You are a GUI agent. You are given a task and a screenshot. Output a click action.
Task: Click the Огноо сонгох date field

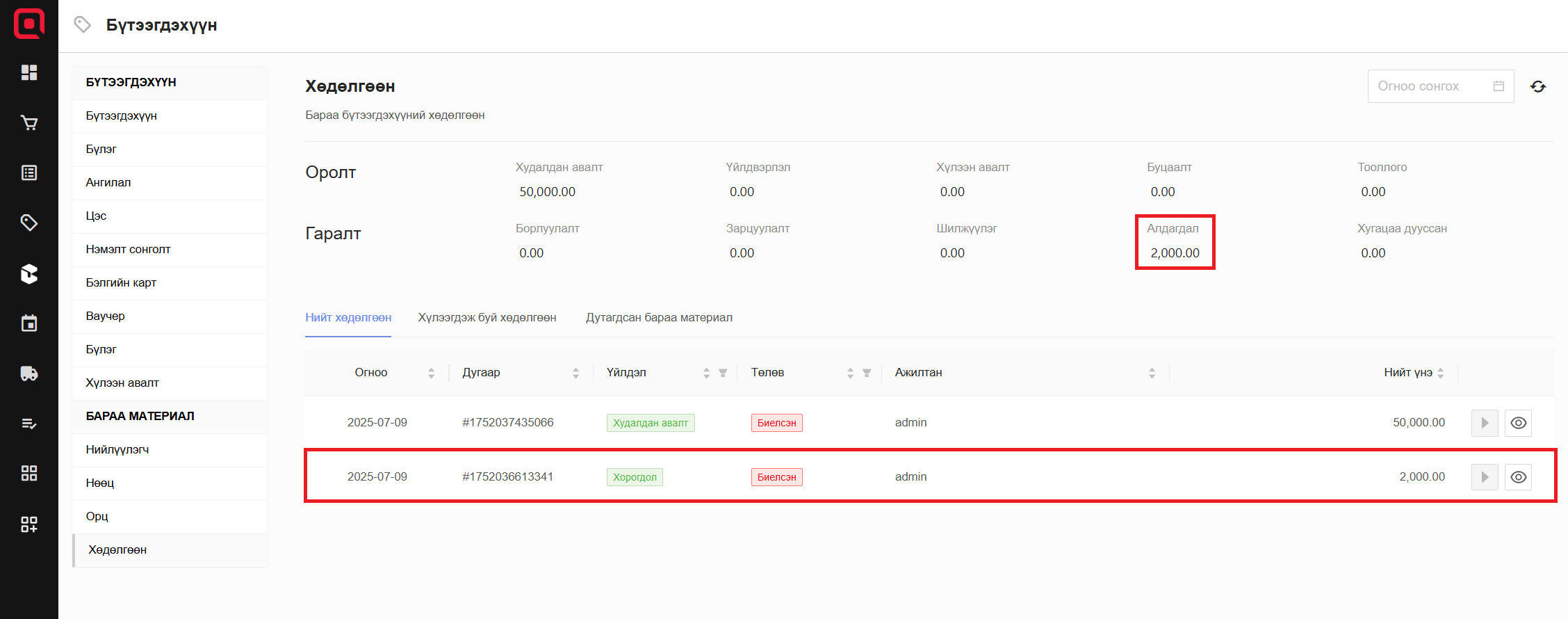[x=1432, y=86]
